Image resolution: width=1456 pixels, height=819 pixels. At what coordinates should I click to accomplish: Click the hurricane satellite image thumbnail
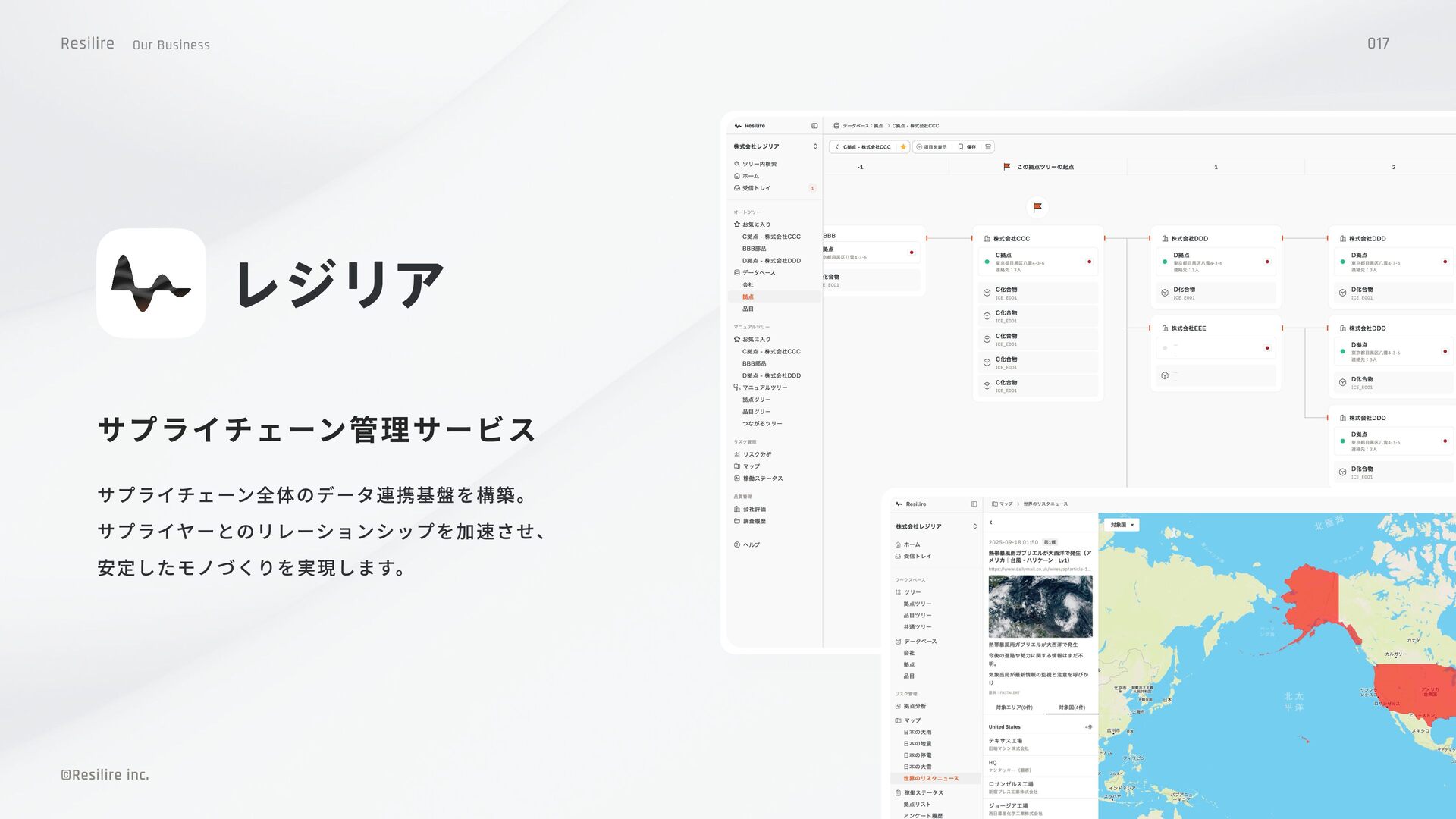1040,606
